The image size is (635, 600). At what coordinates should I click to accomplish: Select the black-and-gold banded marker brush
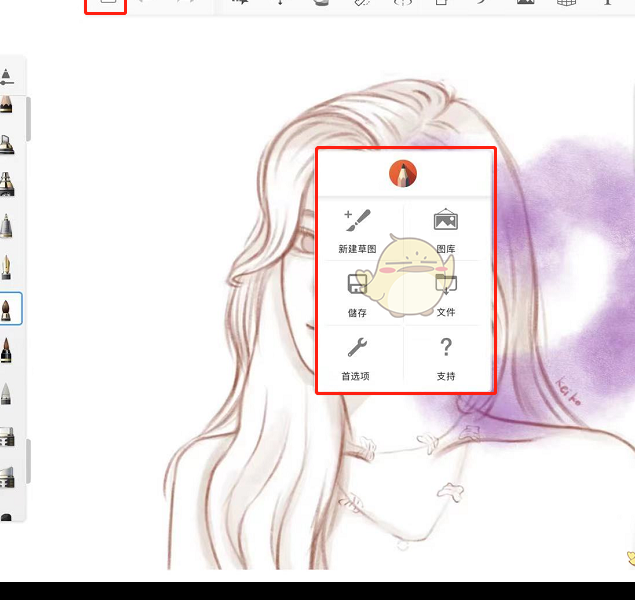(x=7, y=184)
